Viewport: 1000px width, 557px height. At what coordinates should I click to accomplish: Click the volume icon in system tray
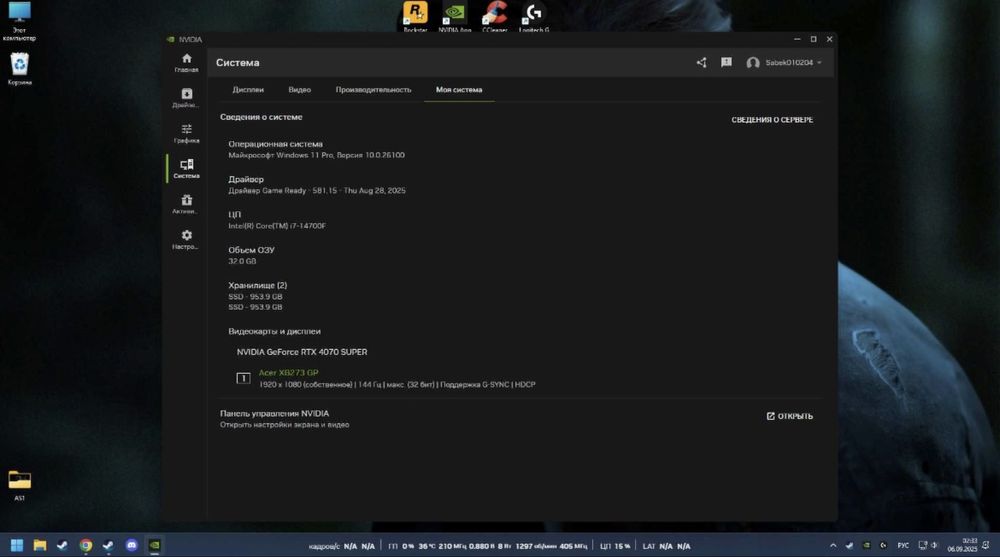click(935, 546)
